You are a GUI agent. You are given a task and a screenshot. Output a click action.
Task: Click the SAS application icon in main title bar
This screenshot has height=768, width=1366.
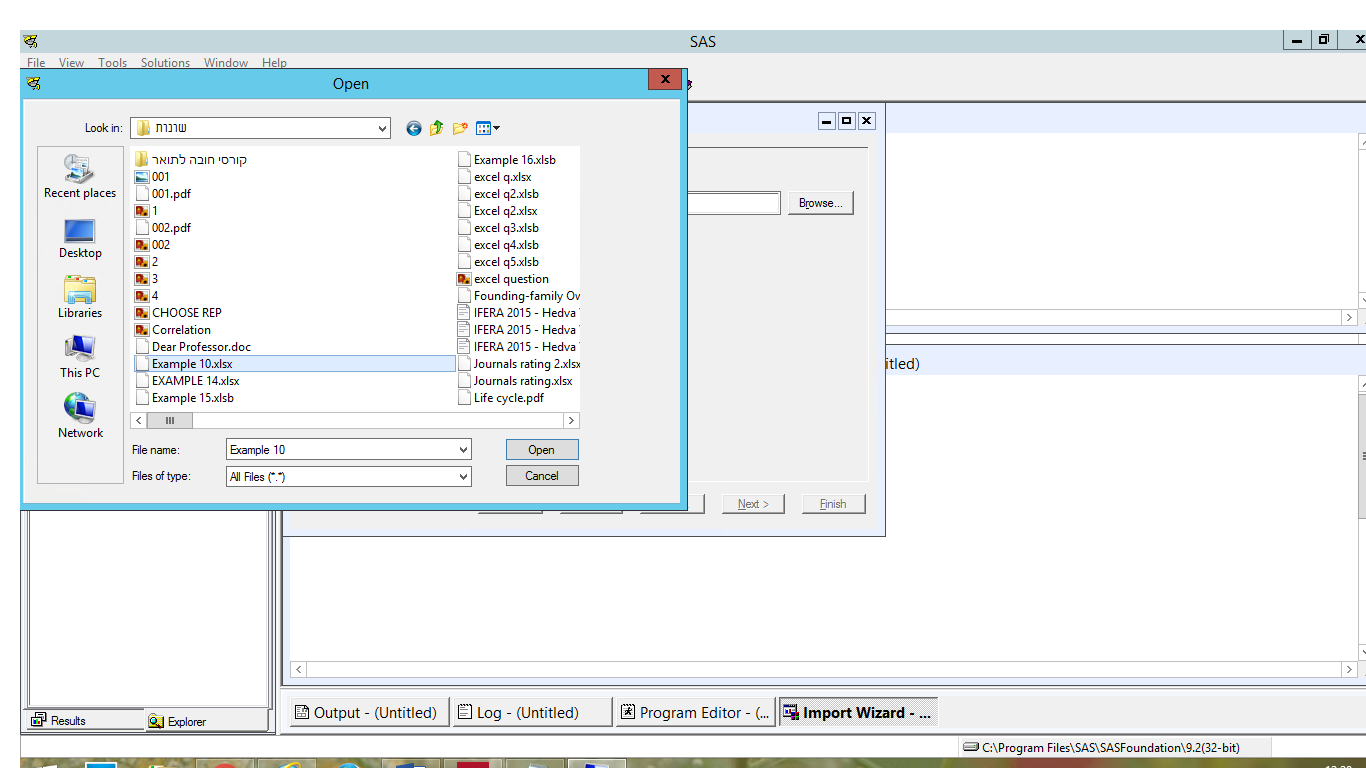31,42
